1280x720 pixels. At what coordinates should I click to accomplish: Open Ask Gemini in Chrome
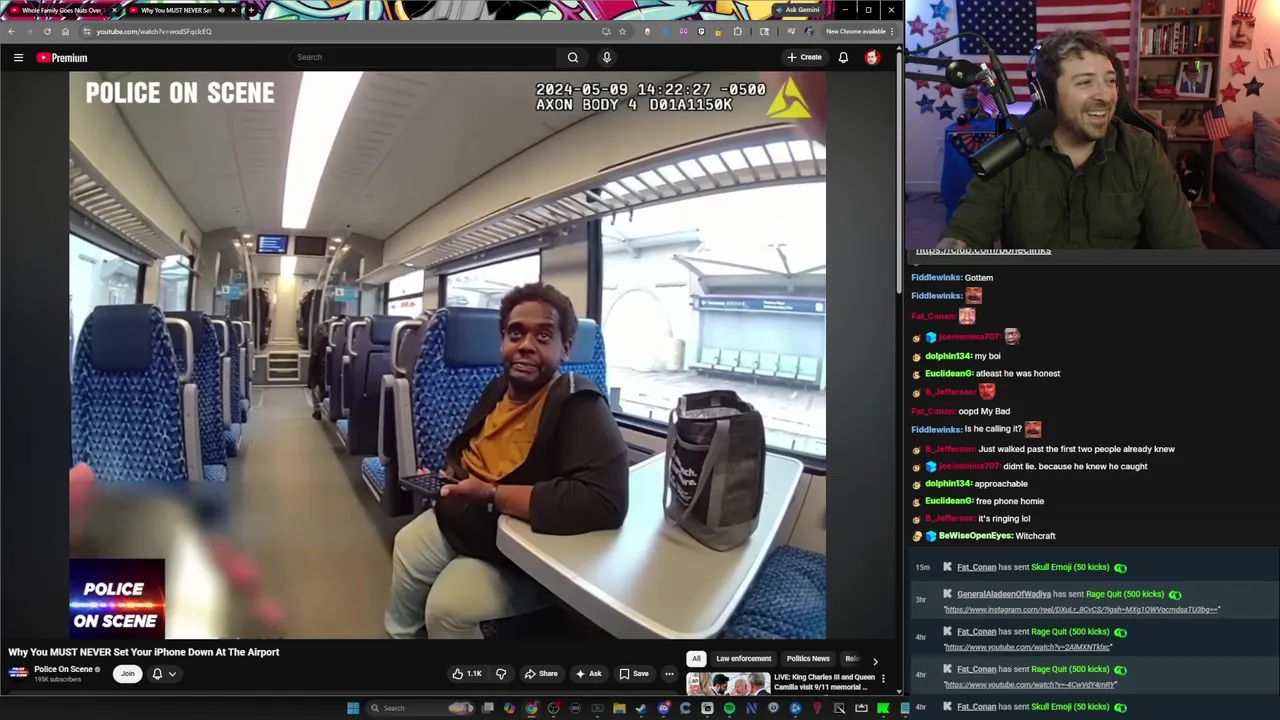pyautogui.click(x=797, y=10)
